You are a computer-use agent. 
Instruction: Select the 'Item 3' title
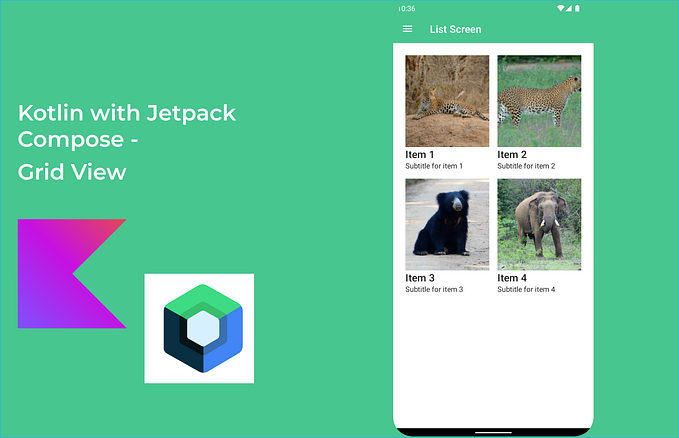(420, 278)
